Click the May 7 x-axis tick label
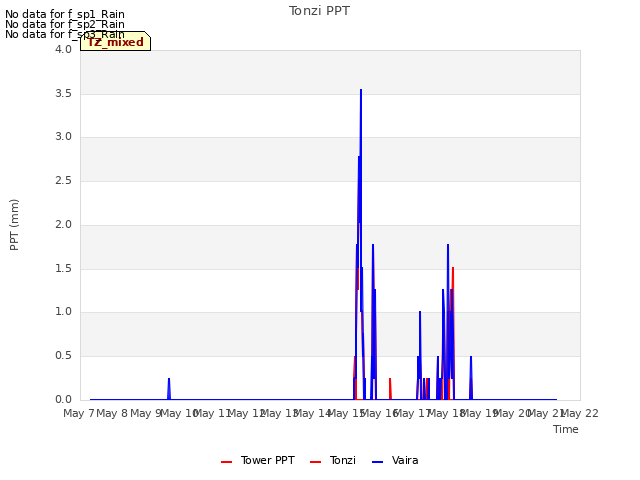The width and height of the screenshot is (640, 480). tap(79, 413)
